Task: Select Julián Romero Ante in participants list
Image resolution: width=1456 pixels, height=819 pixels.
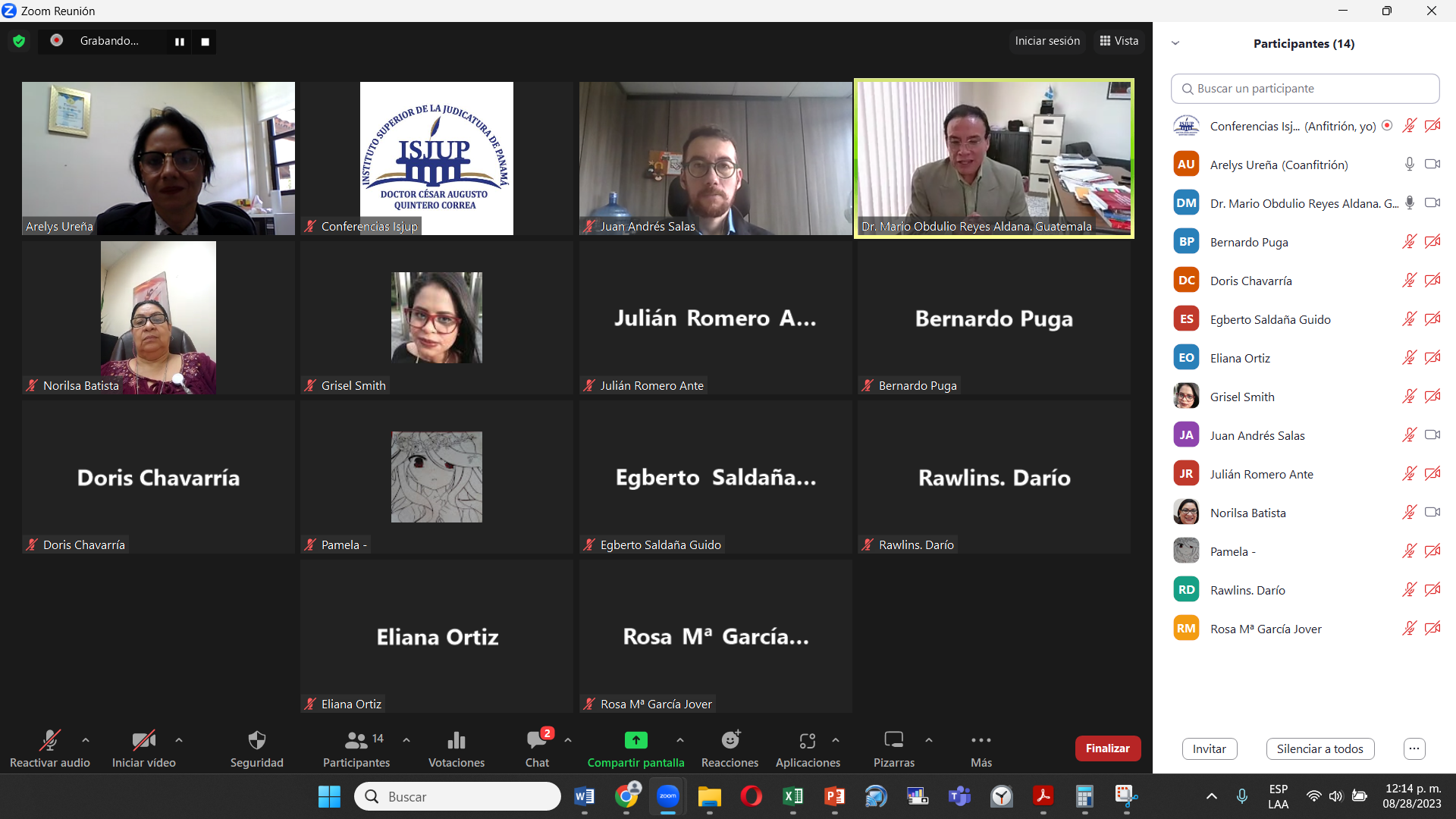Action: tap(1305, 474)
